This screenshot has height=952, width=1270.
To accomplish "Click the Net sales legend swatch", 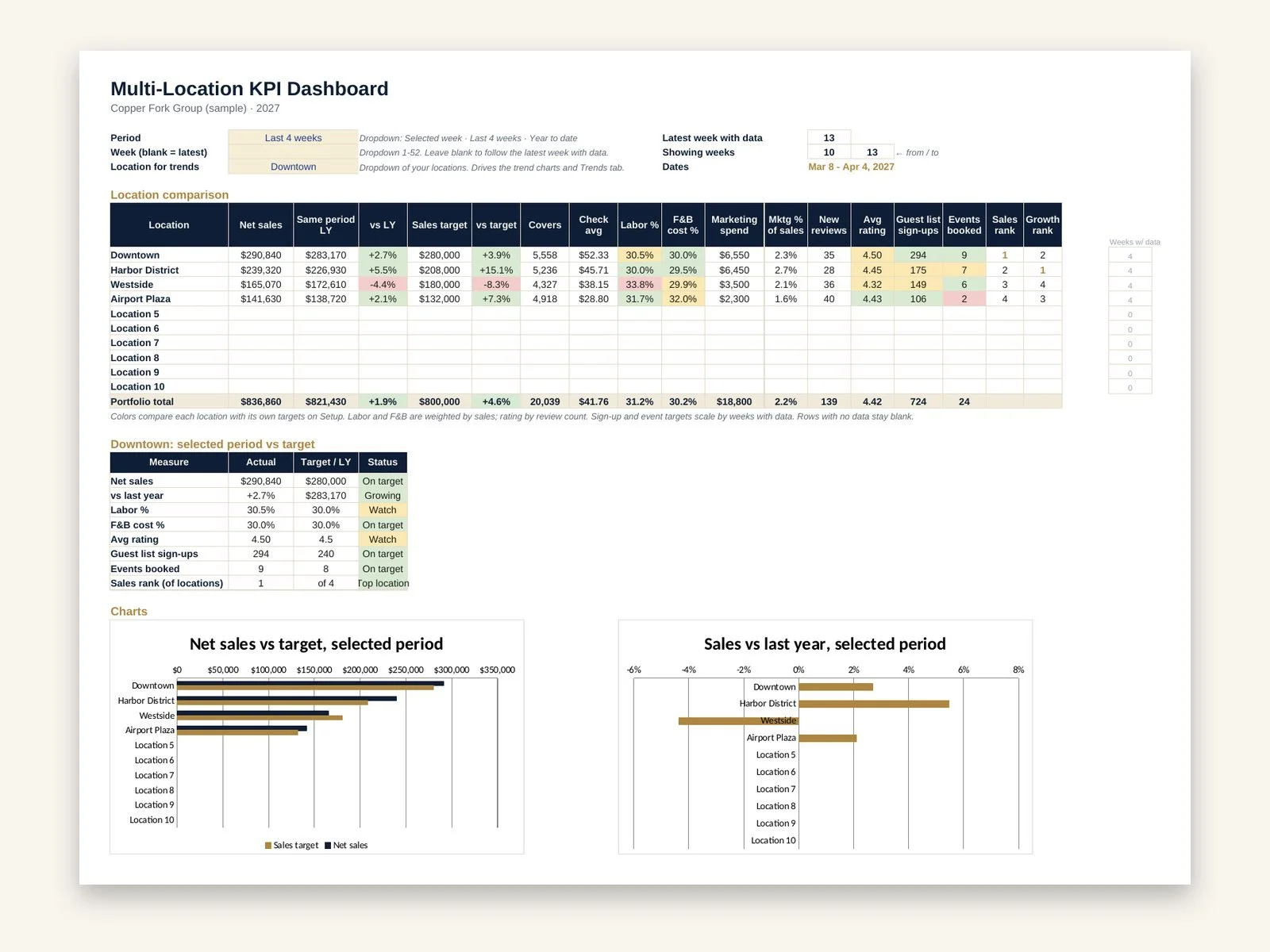I will [328, 846].
